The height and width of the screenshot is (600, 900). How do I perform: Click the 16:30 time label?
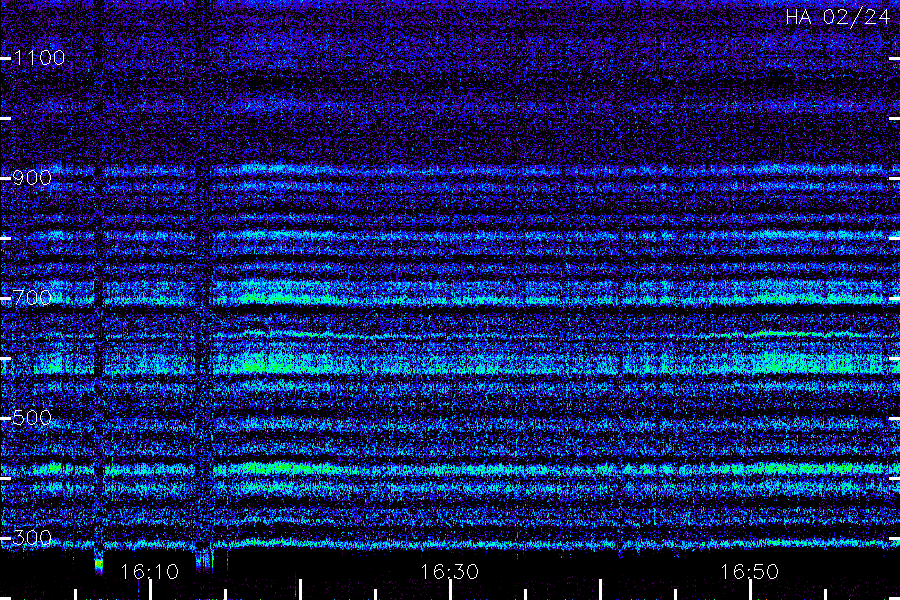click(x=449, y=572)
